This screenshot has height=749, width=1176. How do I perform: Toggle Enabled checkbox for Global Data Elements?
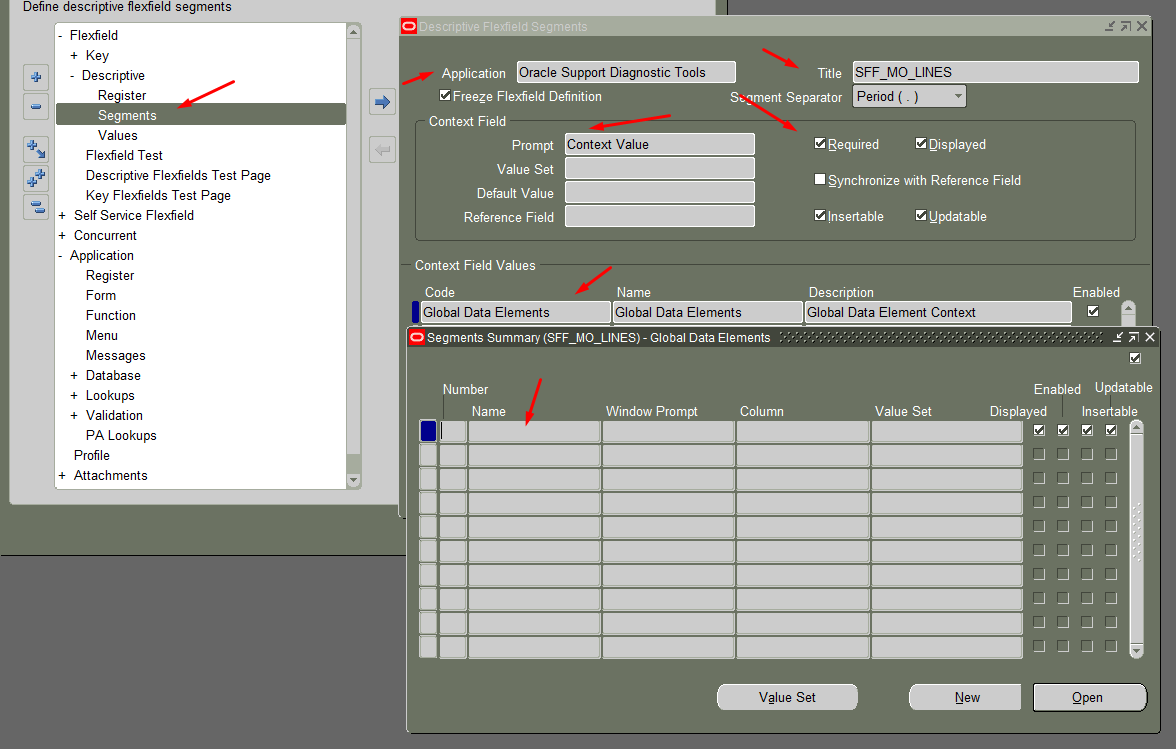1093,311
